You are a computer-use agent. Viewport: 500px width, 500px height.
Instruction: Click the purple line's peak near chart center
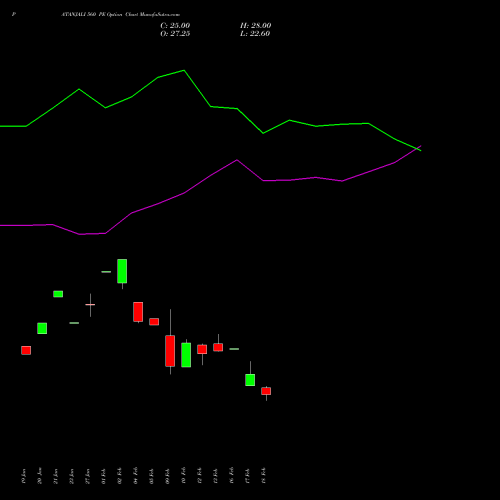click(237, 160)
